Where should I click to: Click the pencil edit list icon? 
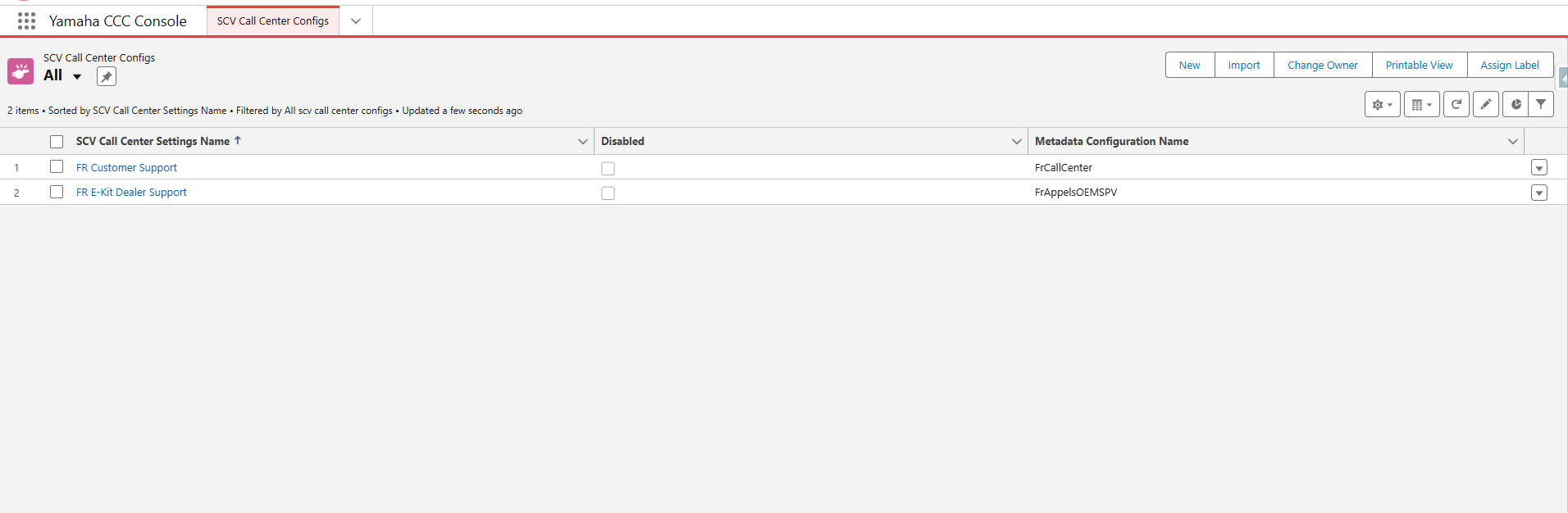click(x=1485, y=105)
